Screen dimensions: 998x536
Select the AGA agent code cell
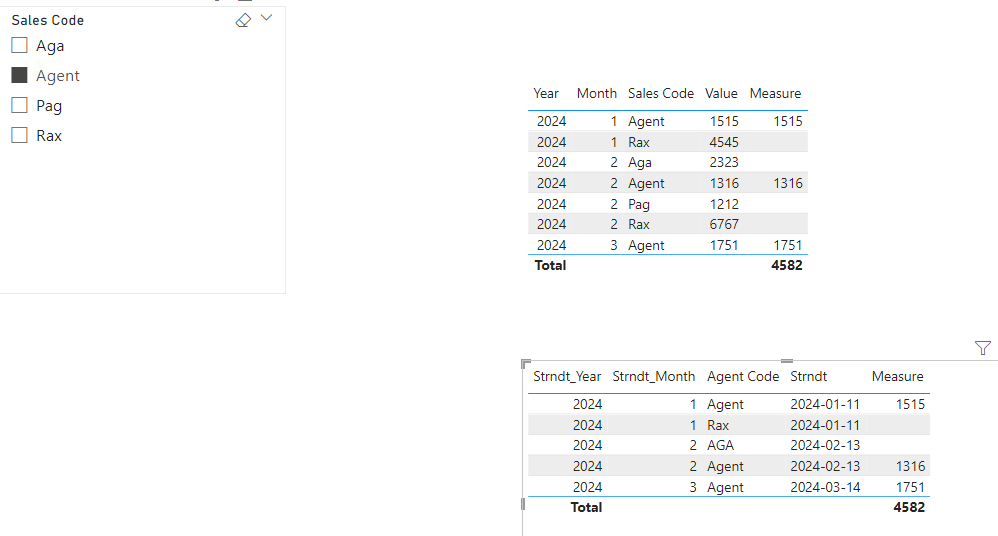pos(720,446)
